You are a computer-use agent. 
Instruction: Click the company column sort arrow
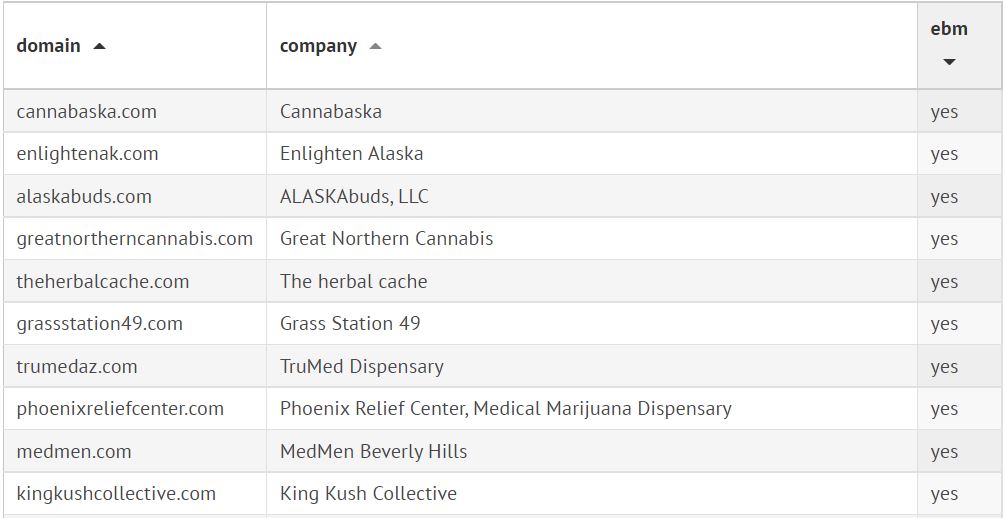coord(375,46)
